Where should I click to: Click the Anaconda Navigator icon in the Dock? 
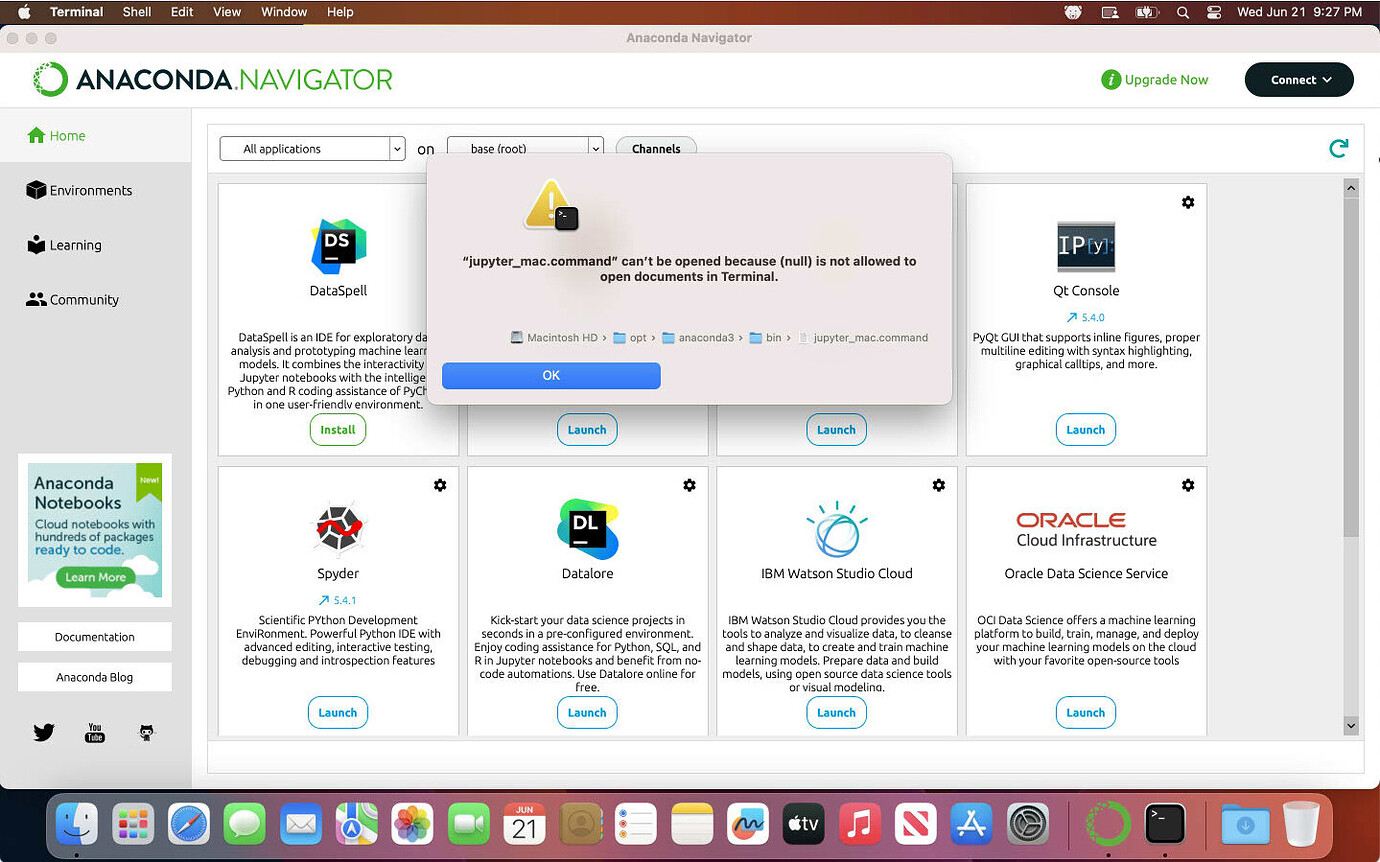pyautogui.click(x=1109, y=823)
